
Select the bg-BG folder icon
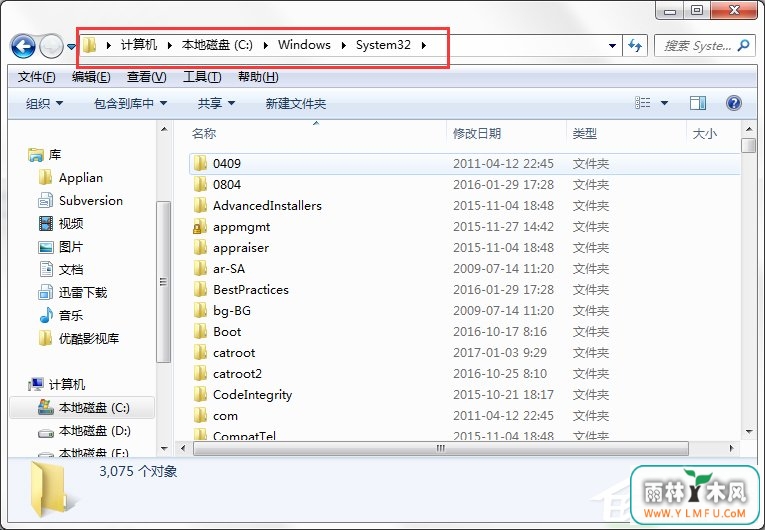[200, 310]
